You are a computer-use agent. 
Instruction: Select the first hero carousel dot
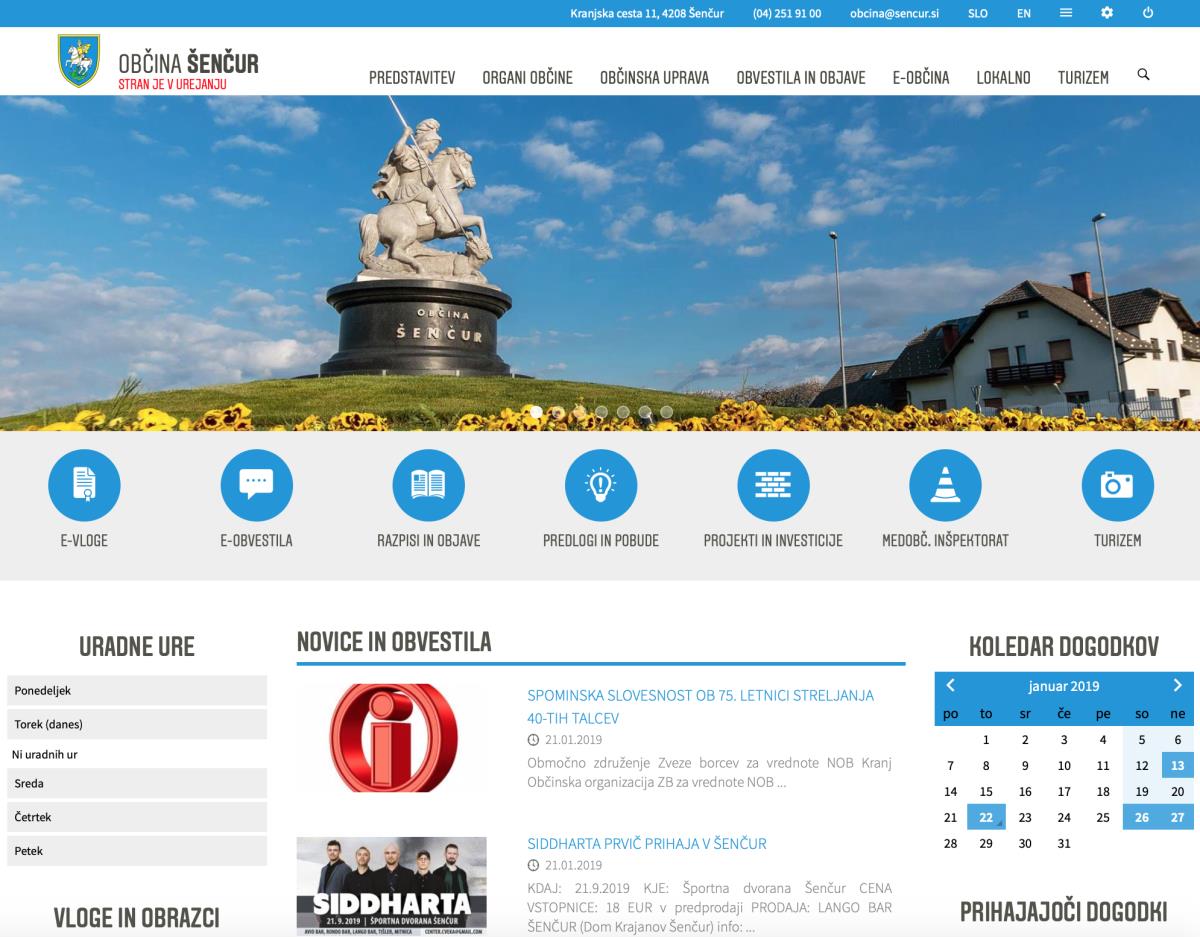[536, 411]
